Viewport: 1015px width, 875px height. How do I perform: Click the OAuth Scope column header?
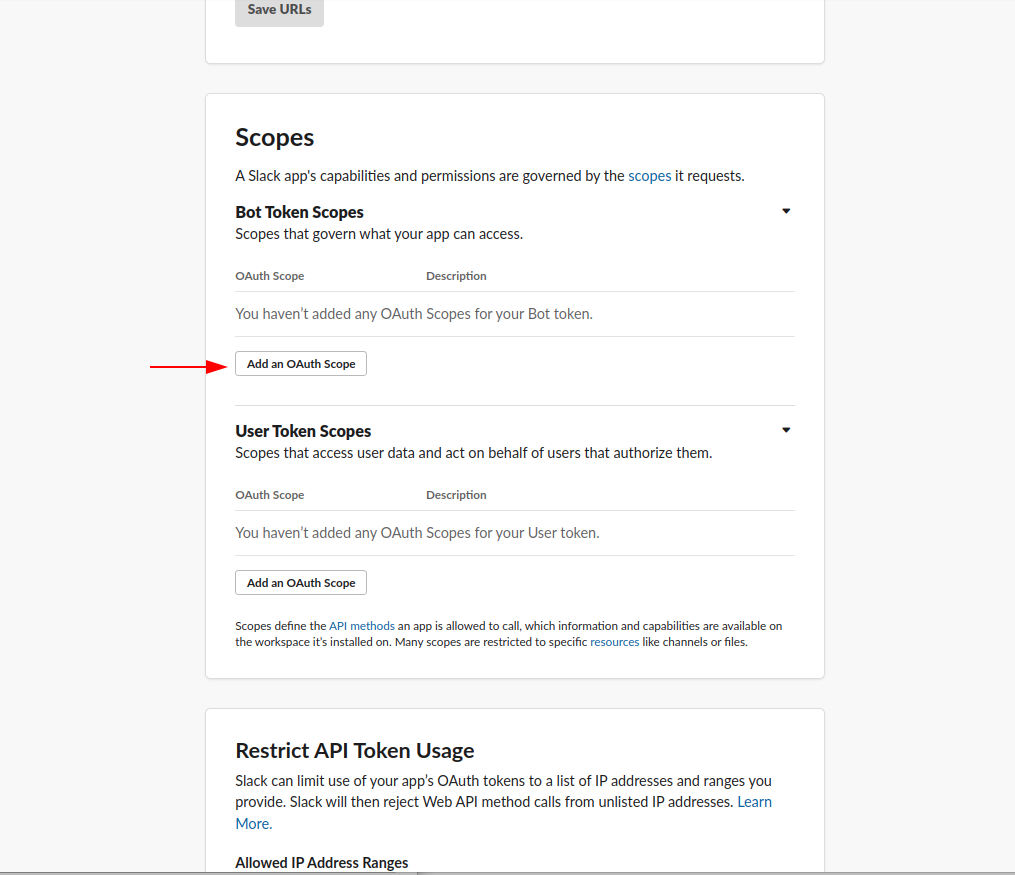269,275
